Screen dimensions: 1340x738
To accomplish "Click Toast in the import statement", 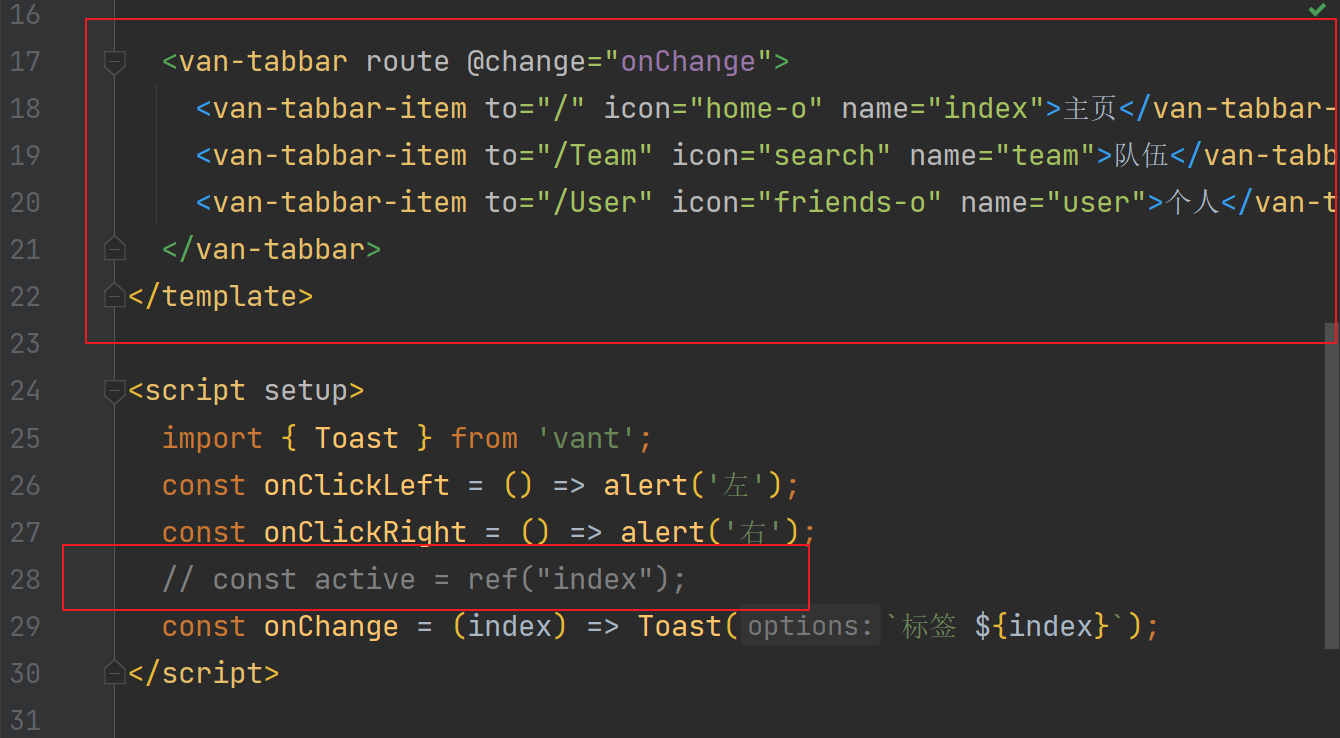I will [356, 438].
